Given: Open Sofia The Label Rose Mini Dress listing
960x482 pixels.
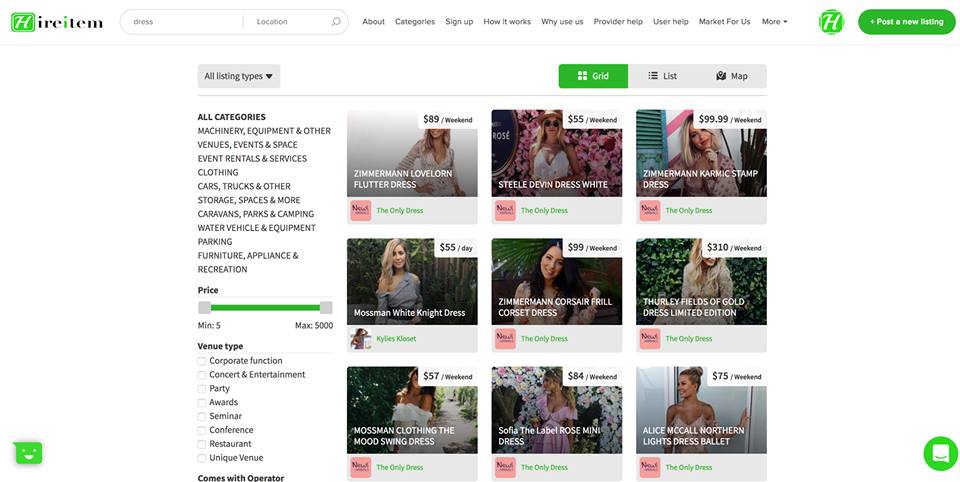Looking at the screenshot, I should (x=557, y=410).
